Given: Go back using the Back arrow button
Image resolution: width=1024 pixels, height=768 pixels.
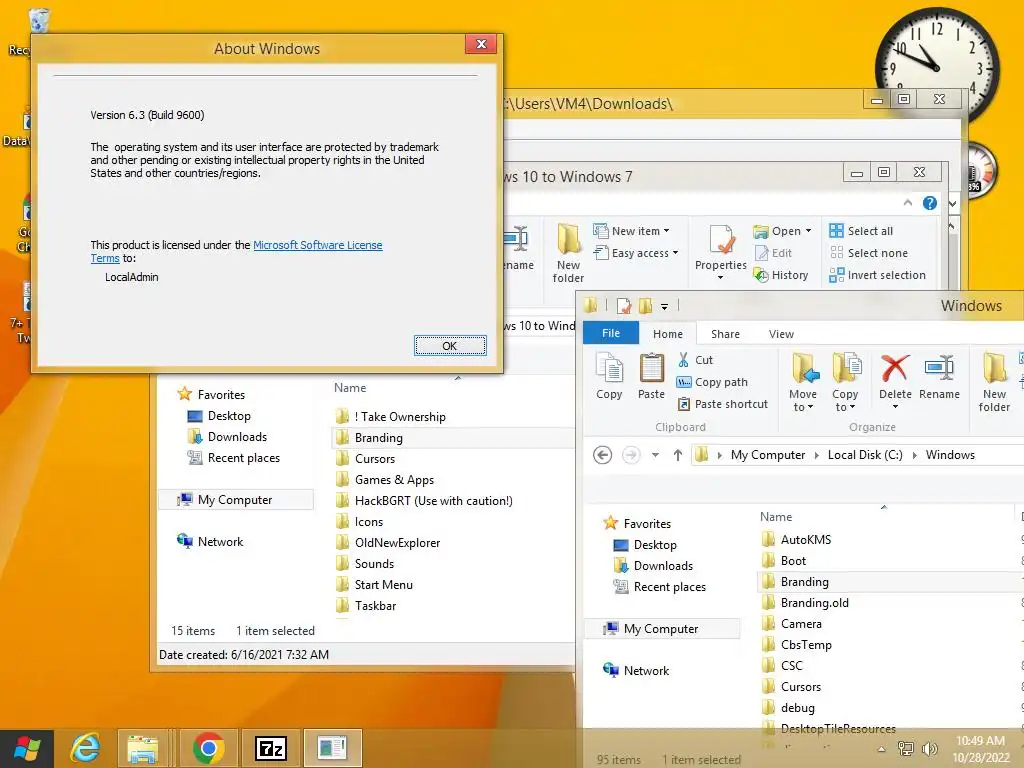Looking at the screenshot, I should click(602, 455).
